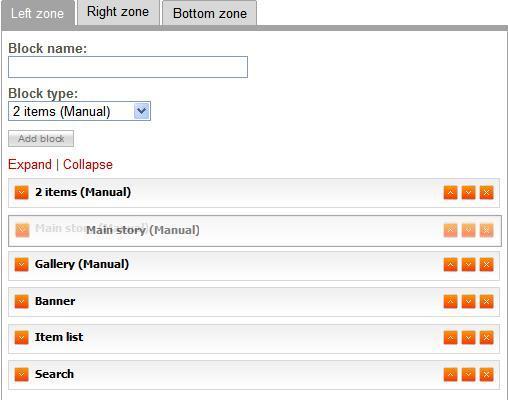Image resolution: width=508 pixels, height=400 pixels.
Task: Click the Add block button
Action: 41,139
